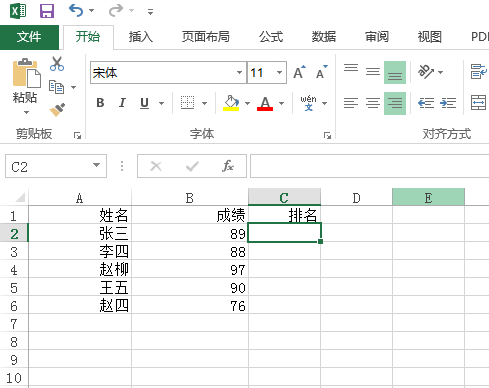
Task: Increase font size with large A icon
Action: point(299,72)
